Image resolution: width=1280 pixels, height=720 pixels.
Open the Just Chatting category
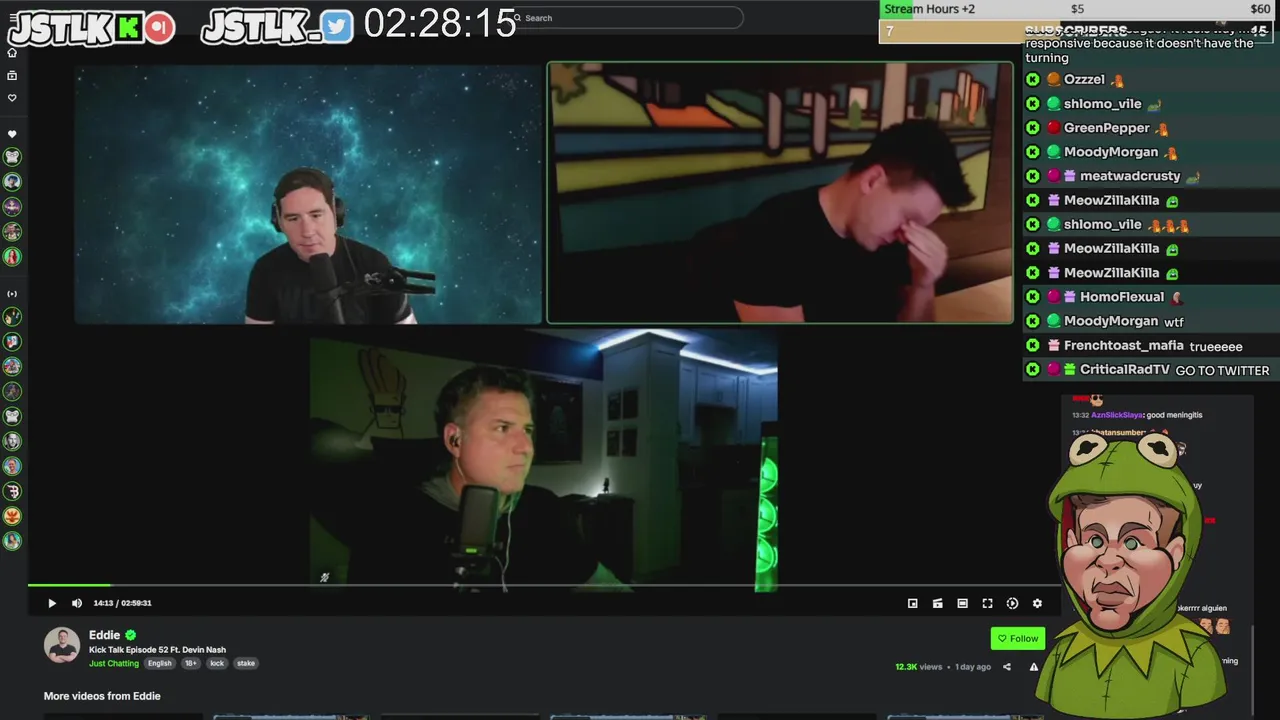tap(114, 663)
